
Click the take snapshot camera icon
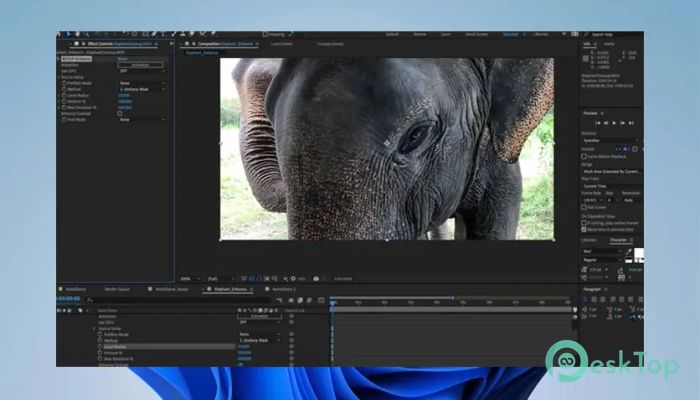click(316, 279)
